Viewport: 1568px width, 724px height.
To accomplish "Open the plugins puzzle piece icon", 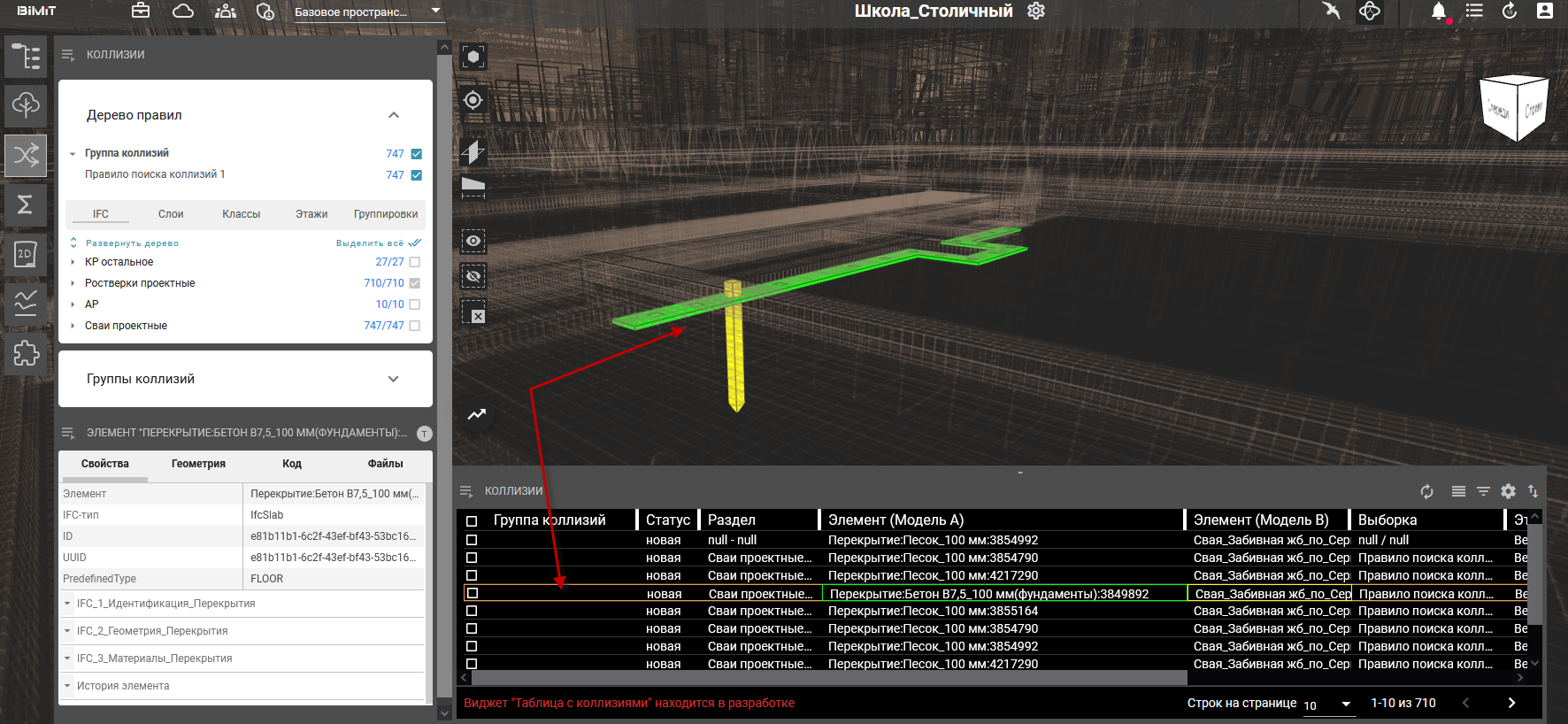I will coord(26,353).
